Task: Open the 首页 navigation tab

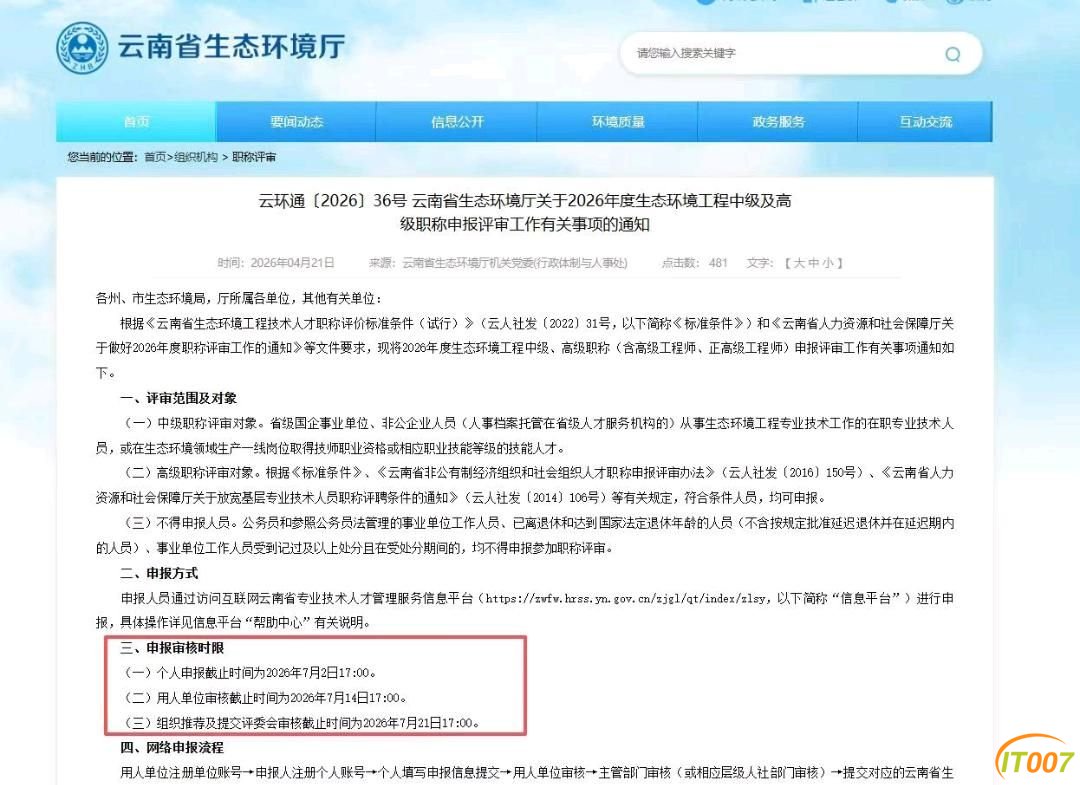Action: (x=136, y=122)
